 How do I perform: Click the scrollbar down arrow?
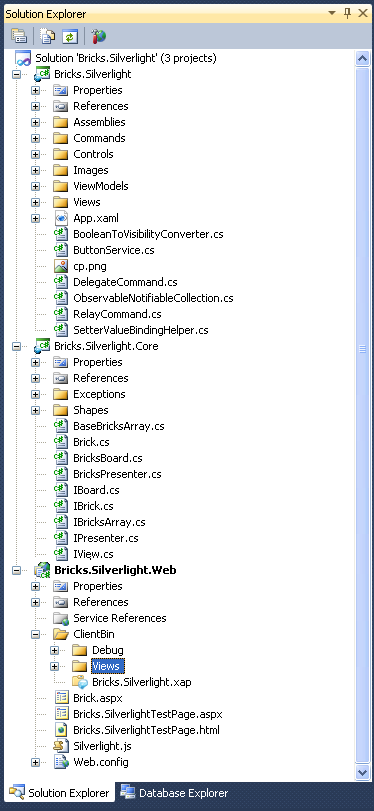(x=363, y=772)
